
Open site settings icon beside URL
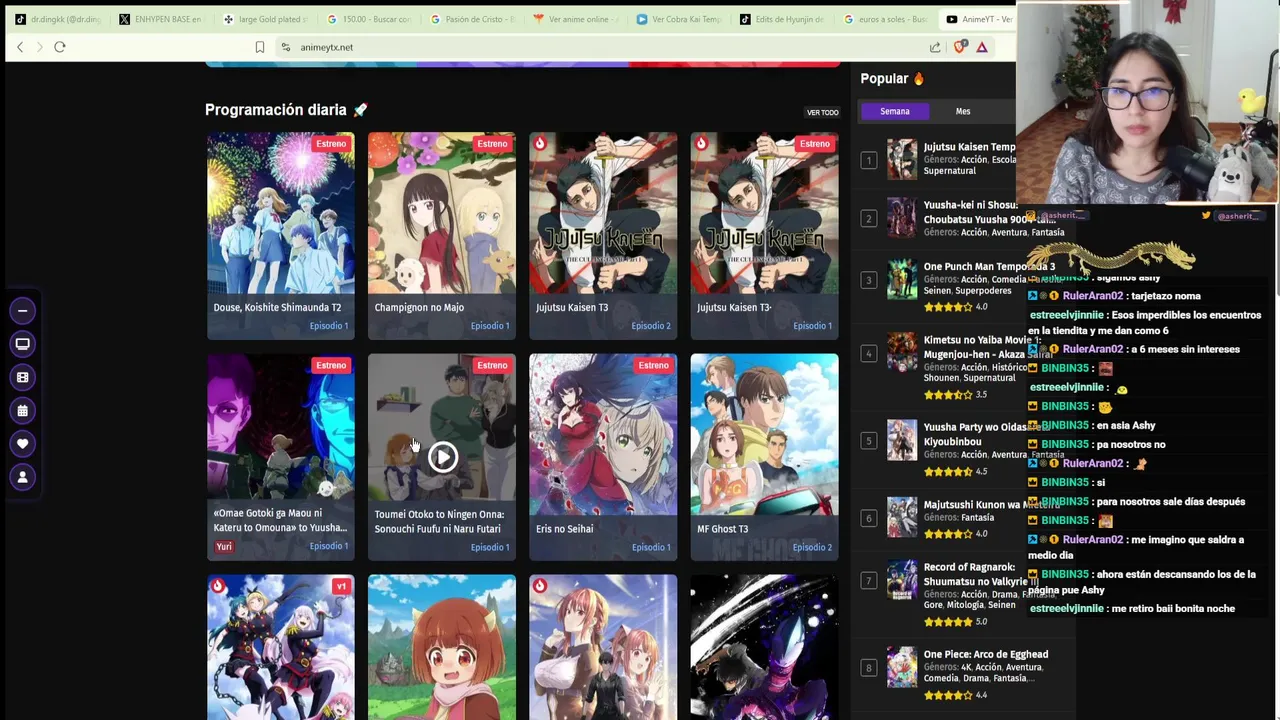pos(286,47)
